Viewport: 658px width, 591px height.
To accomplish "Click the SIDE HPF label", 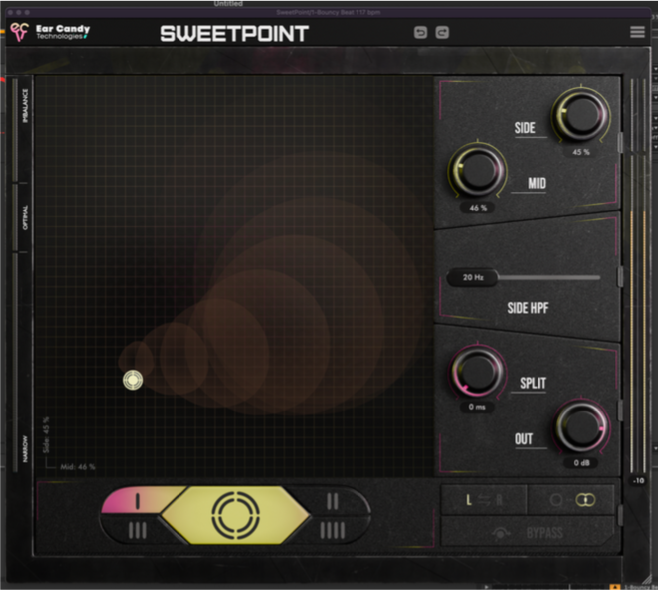I will pos(528,308).
